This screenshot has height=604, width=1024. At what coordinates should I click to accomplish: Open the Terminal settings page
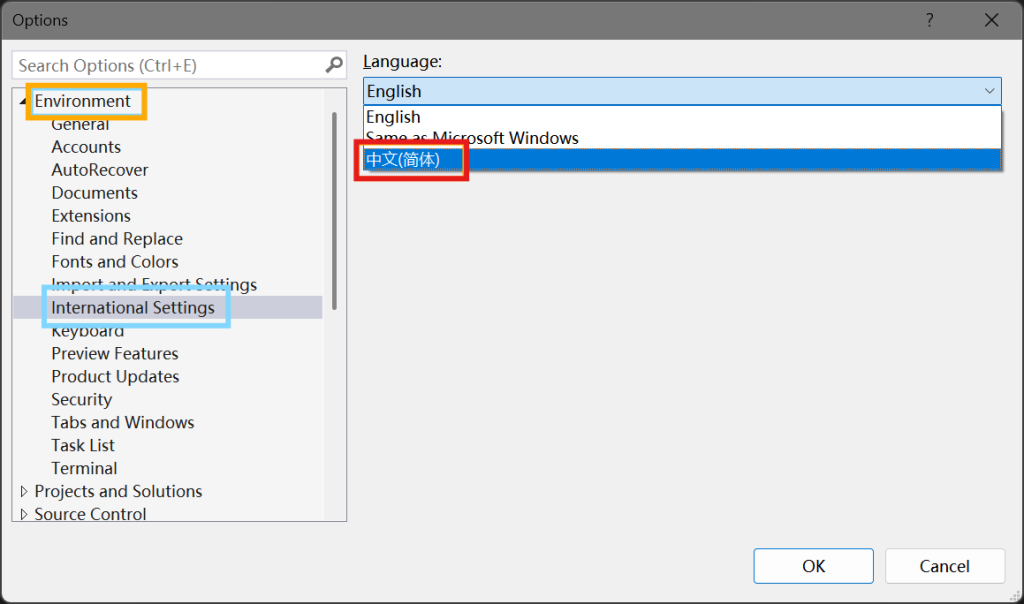84,468
